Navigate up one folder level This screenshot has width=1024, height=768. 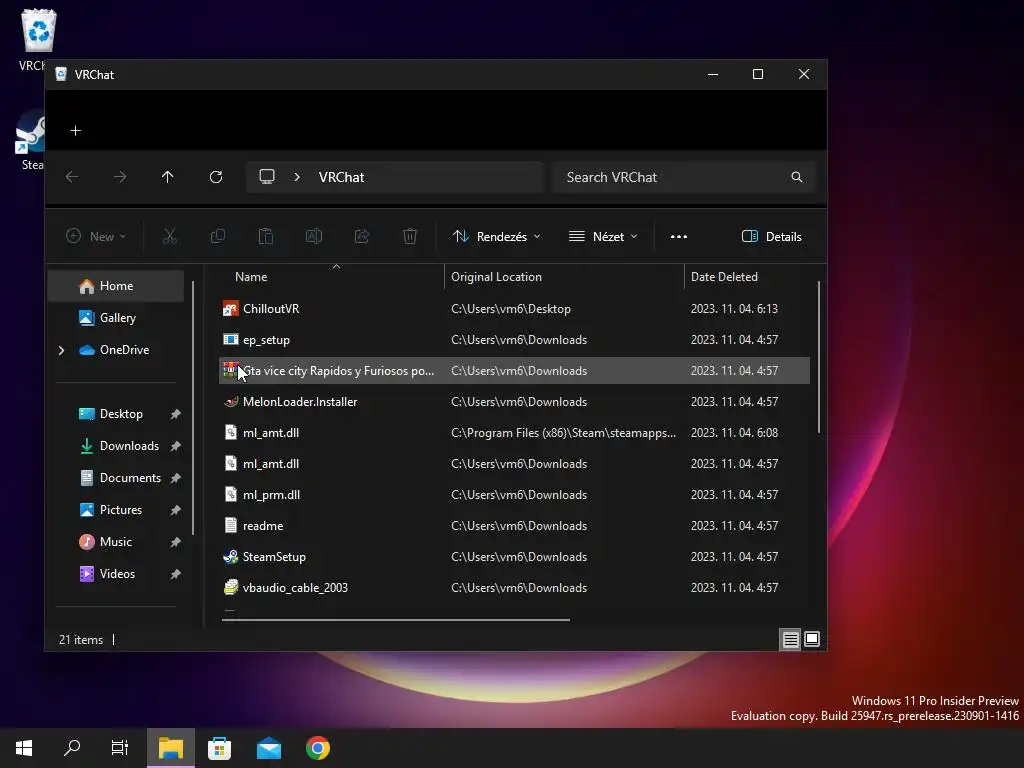coord(167,177)
